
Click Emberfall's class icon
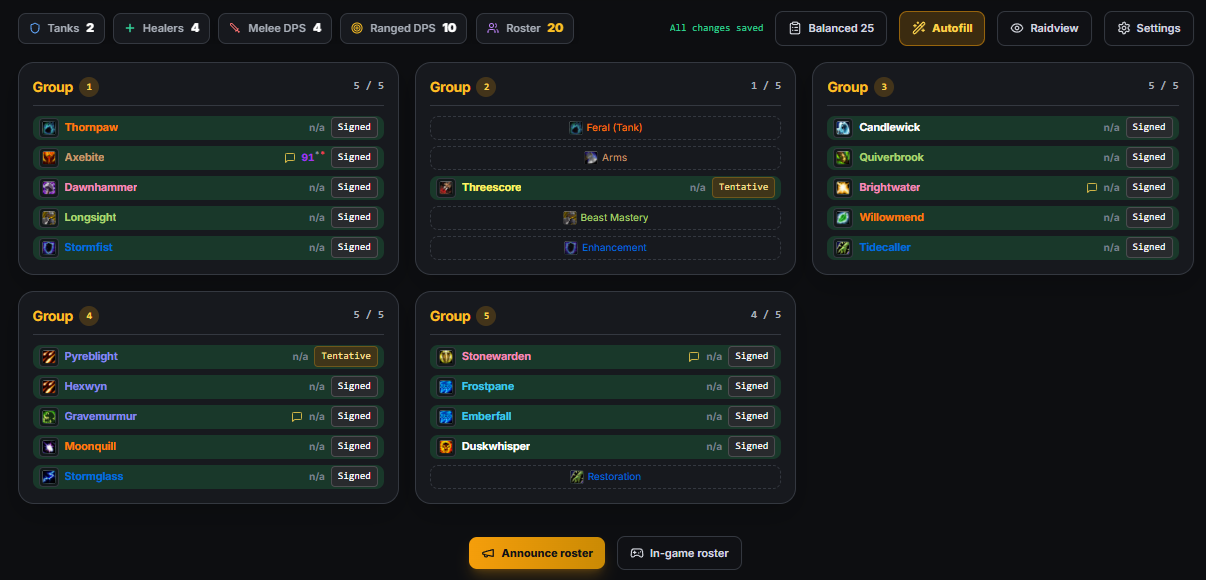[446, 417]
